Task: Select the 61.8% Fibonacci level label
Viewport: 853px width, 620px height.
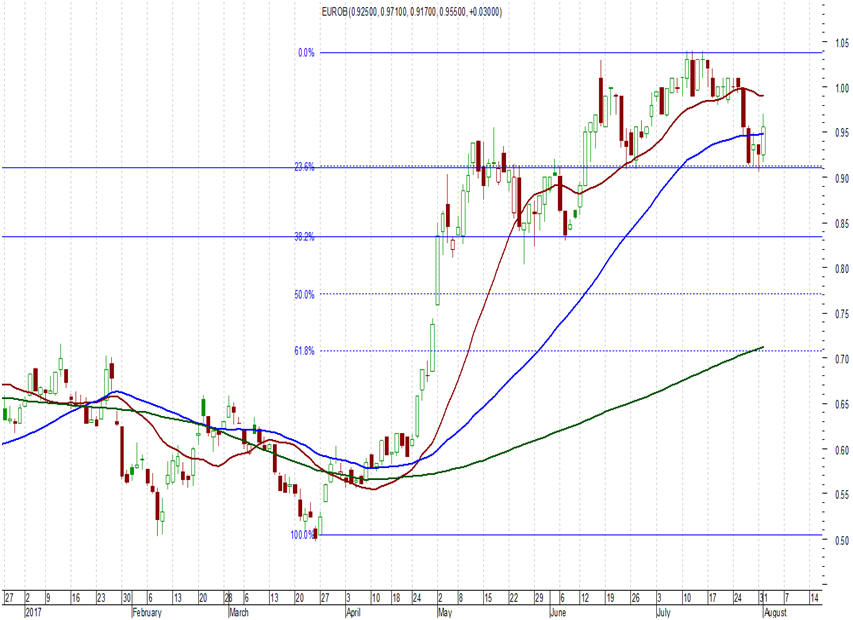Action: [x=304, y=351]
